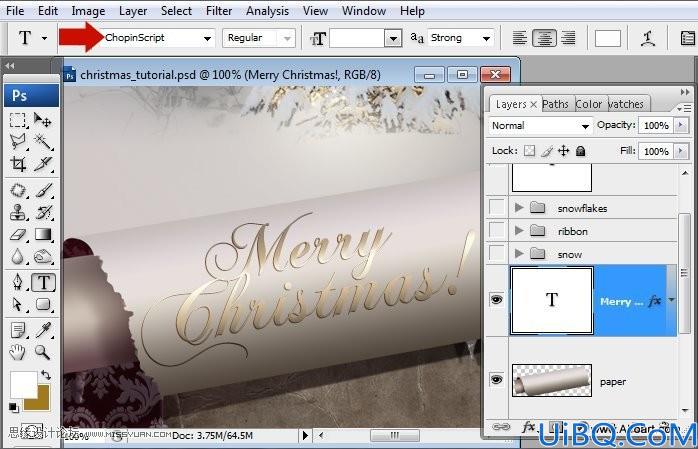The width and height of the screenshot is (698, 449).
Task: Select the Hand tool
Action: tap(18, 352)
